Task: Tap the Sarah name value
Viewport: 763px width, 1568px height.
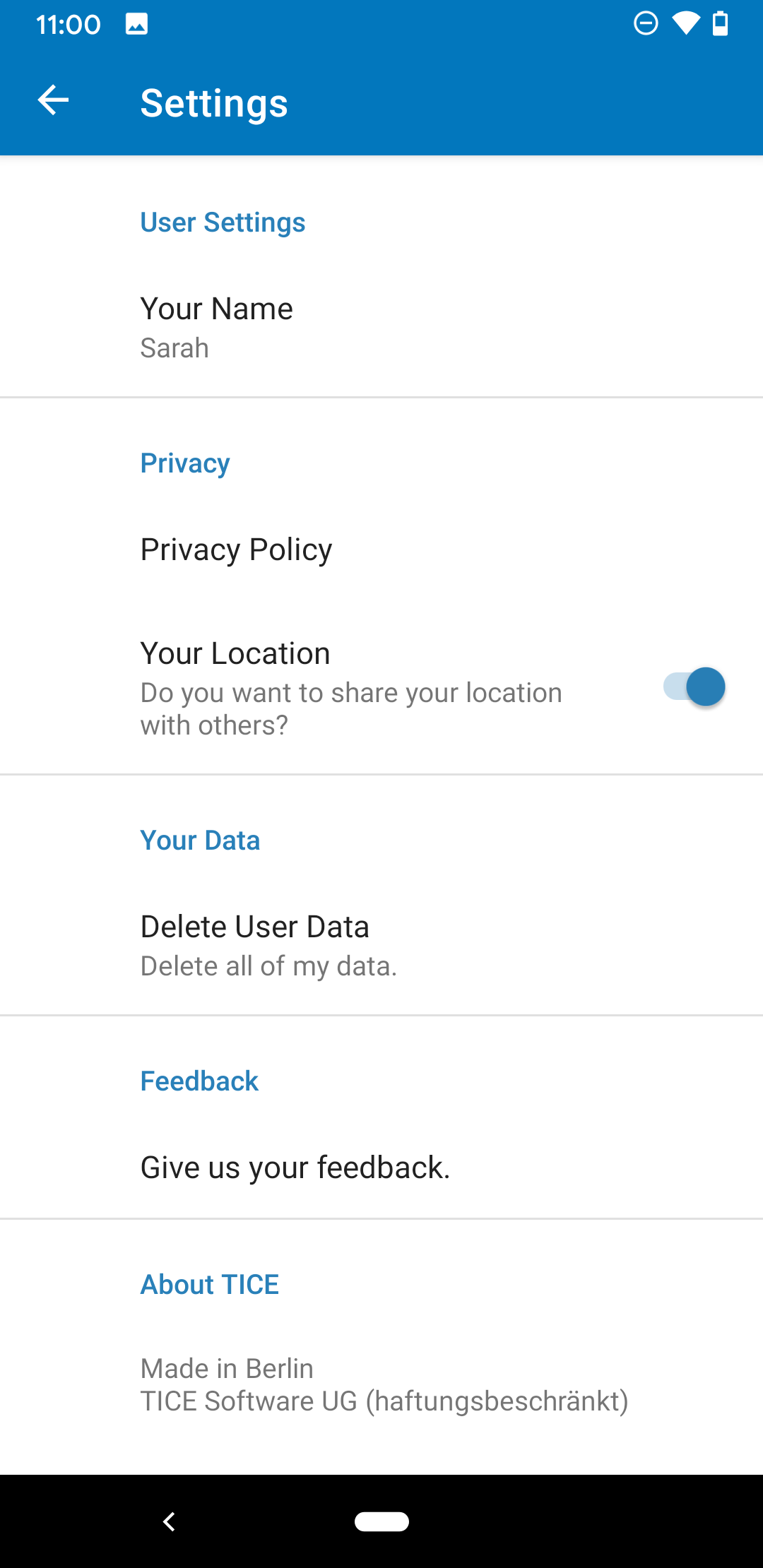Action: 175,348
